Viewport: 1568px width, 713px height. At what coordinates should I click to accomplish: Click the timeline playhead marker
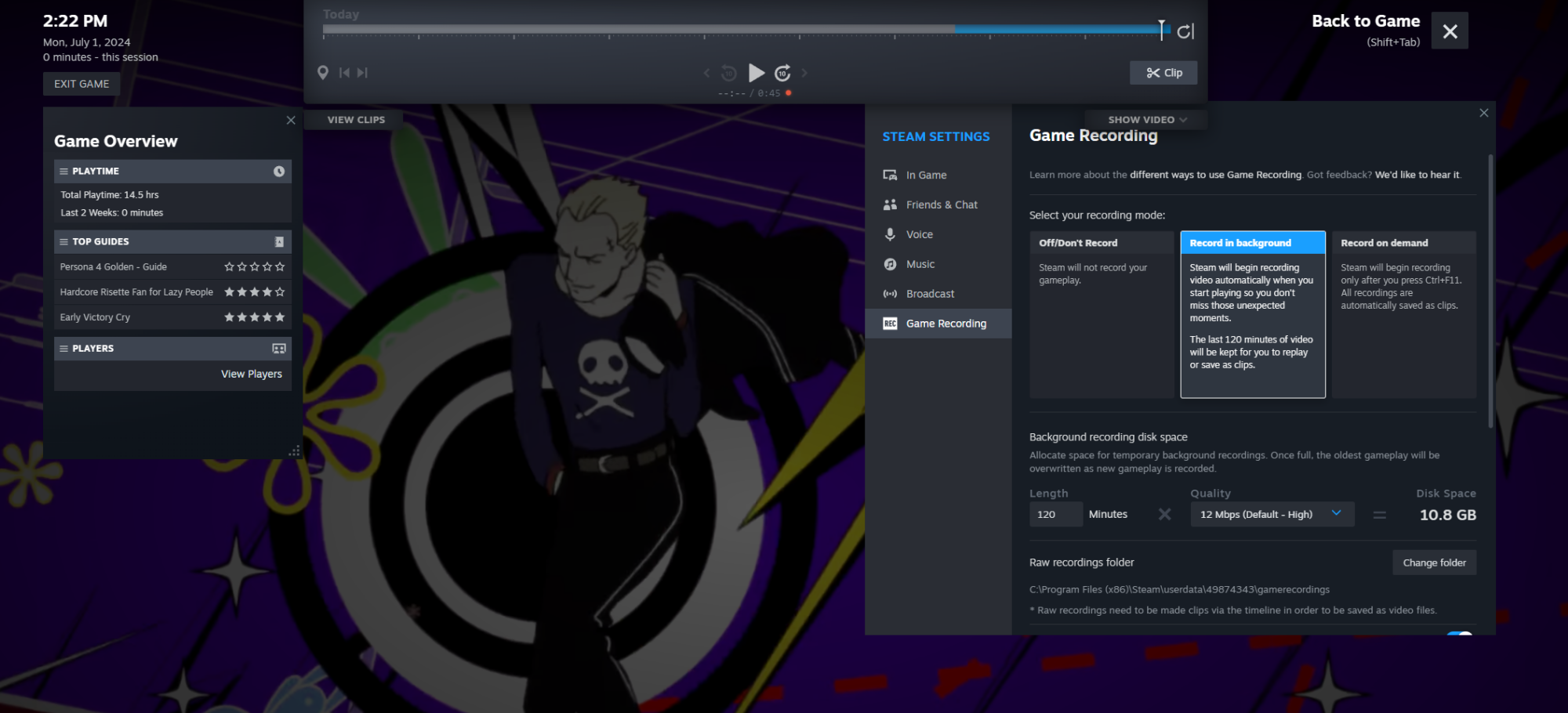pyautogui.click(x=1162, y=29)
